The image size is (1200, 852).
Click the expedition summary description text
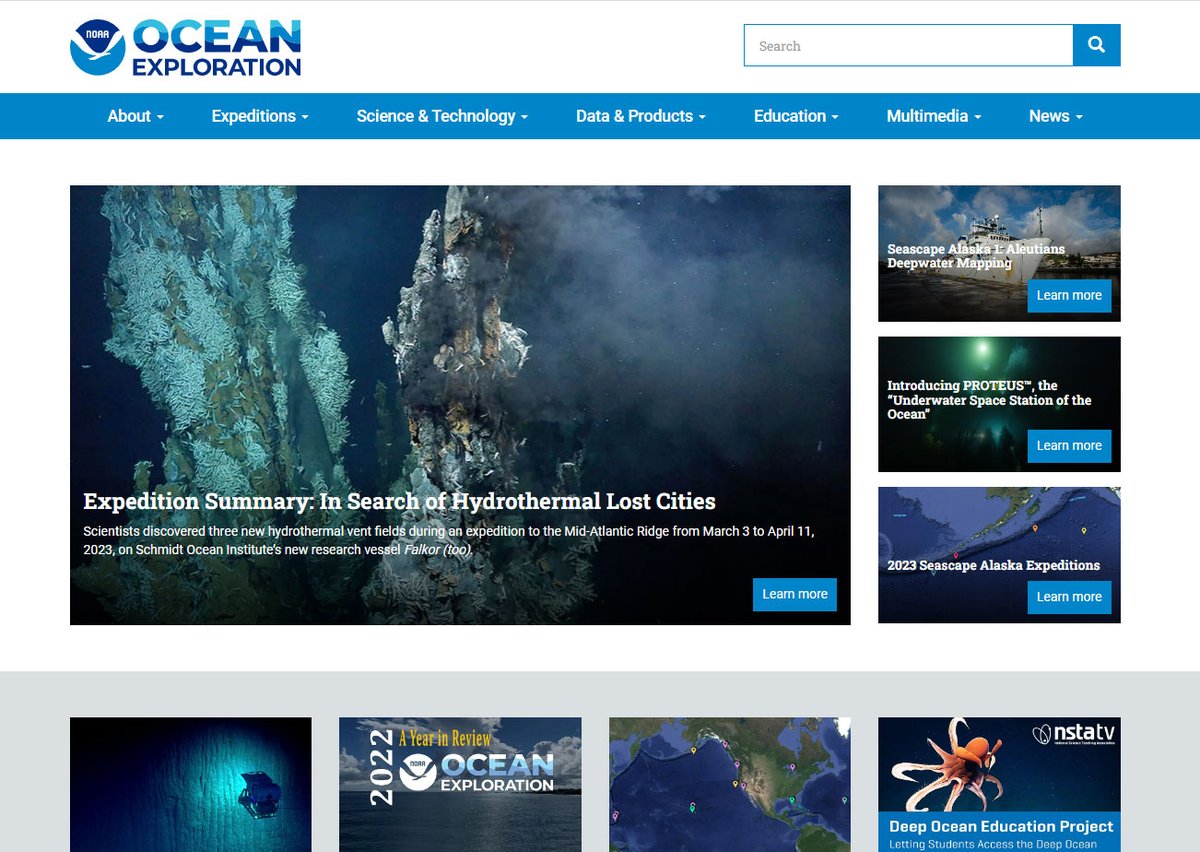click(449, 540)
